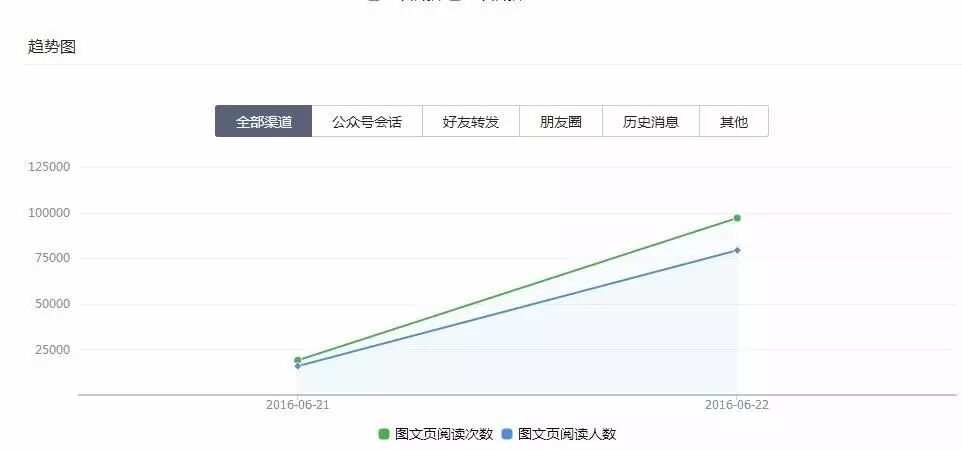Click the green 图文页阅读次数 legend dot

coord(383,434)
